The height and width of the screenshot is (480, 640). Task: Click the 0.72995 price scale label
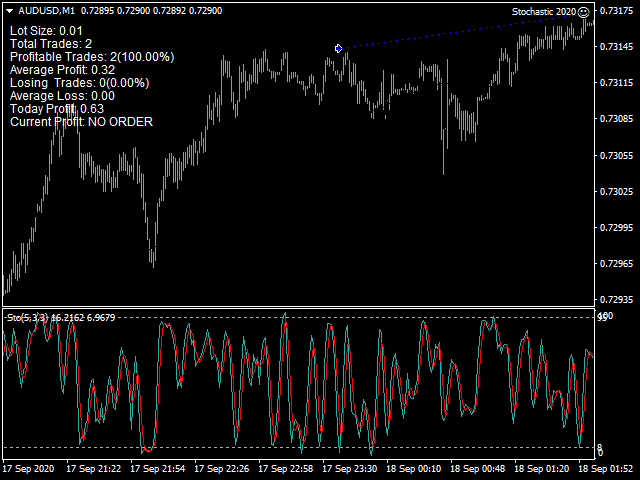coord(616,227)
